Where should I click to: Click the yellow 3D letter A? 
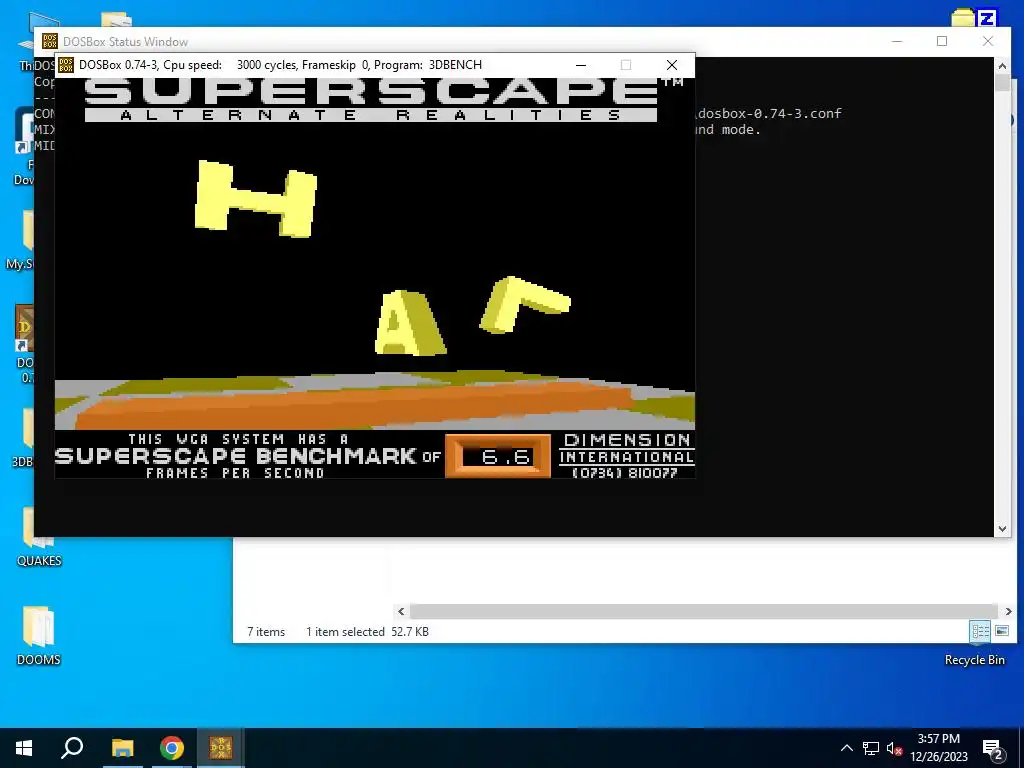(409, 323)
